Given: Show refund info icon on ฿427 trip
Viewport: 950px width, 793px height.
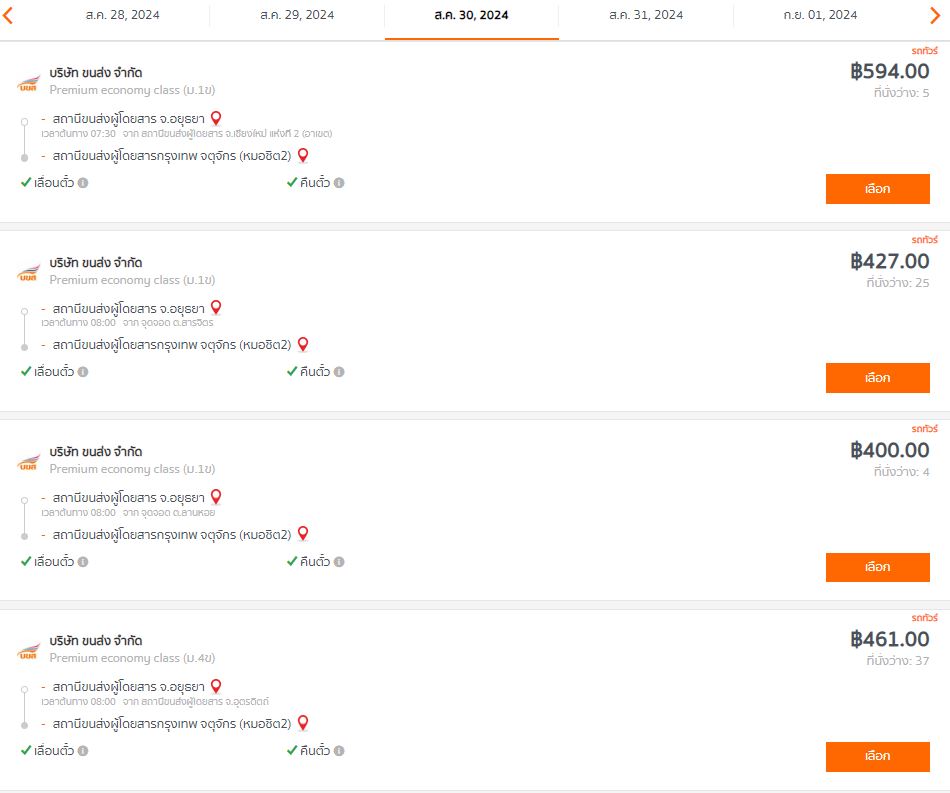Looking at the screenshot, I should 339,371.
